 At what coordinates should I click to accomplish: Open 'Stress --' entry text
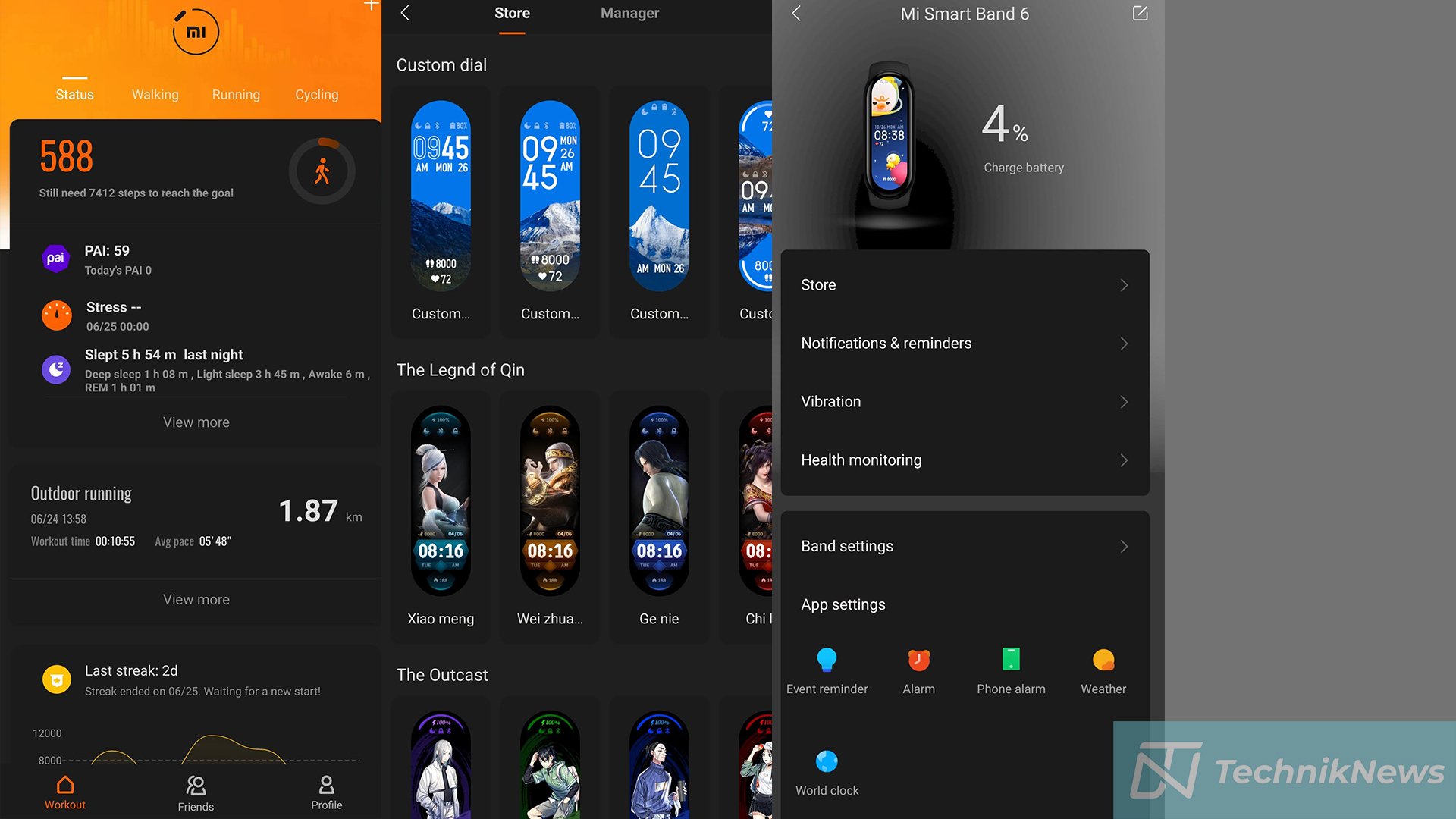114,307
